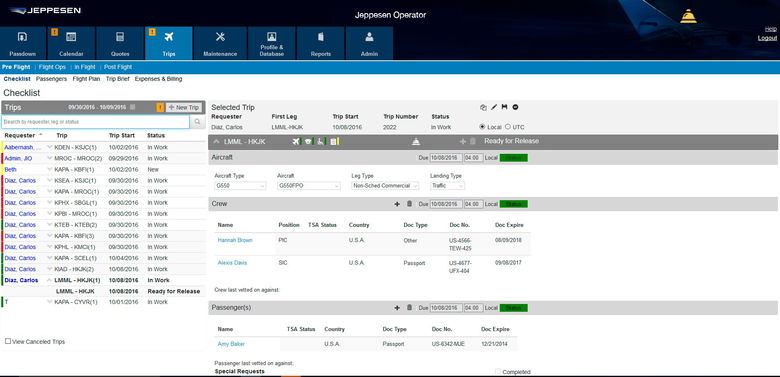Switch to Post Flight tab

[x=118, y=67]
